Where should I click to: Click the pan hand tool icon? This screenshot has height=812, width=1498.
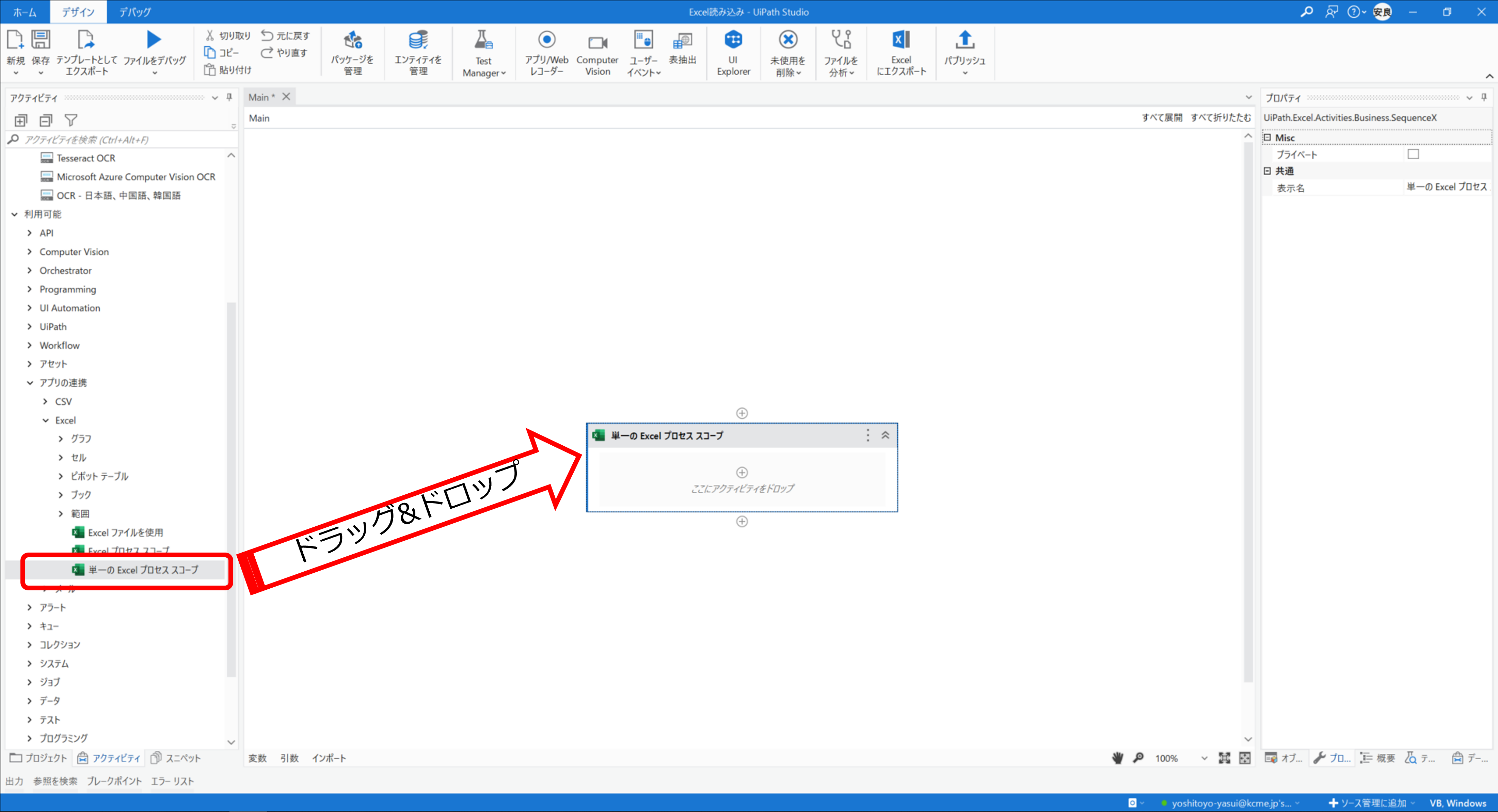[1118, 758]
